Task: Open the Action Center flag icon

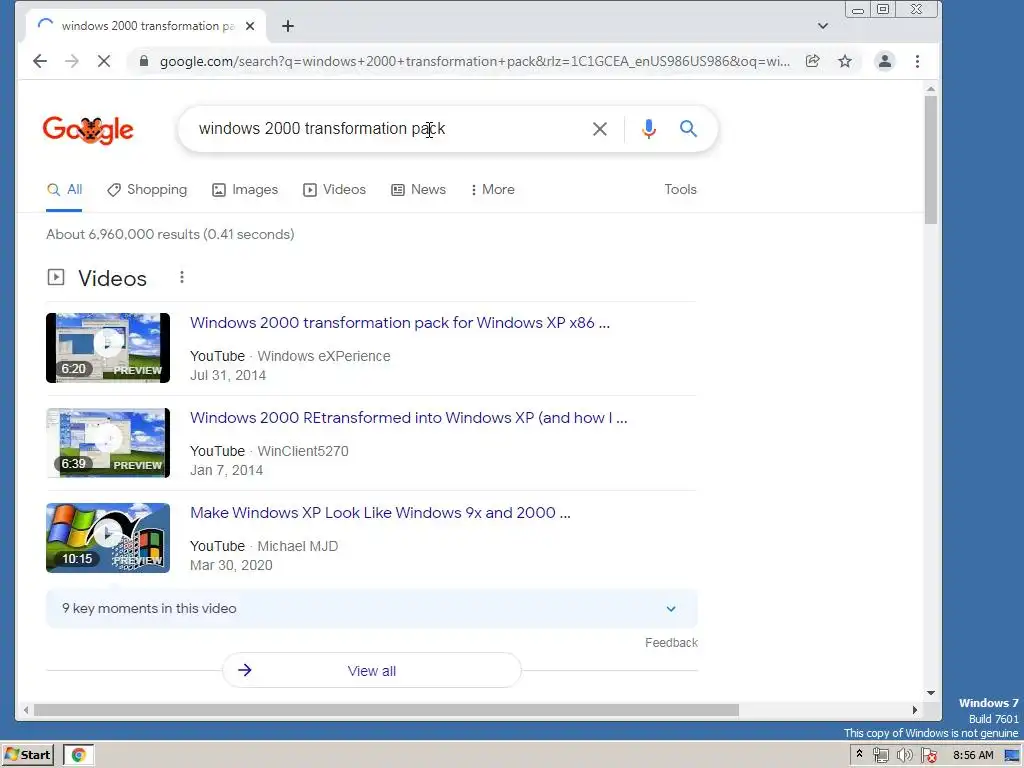Action: point(929,756)
